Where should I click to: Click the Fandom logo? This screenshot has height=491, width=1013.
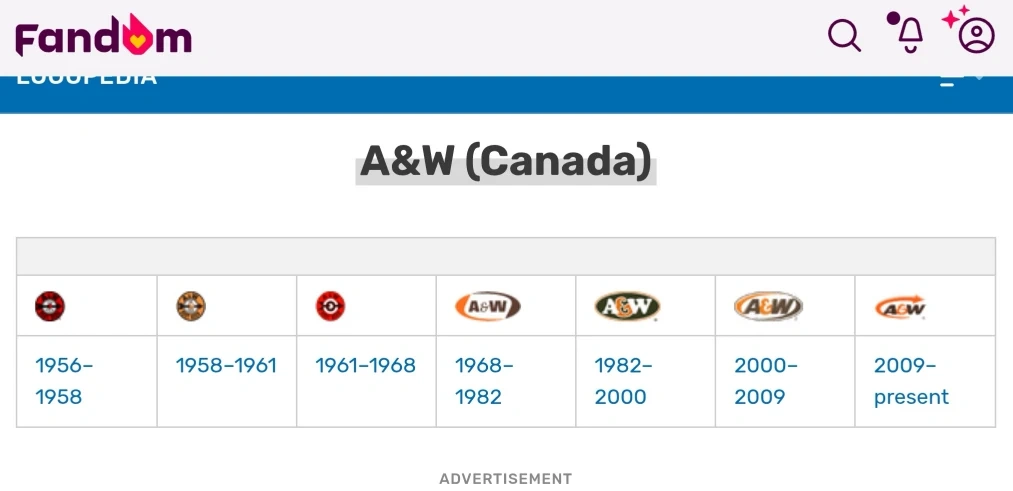click(103, 38)
